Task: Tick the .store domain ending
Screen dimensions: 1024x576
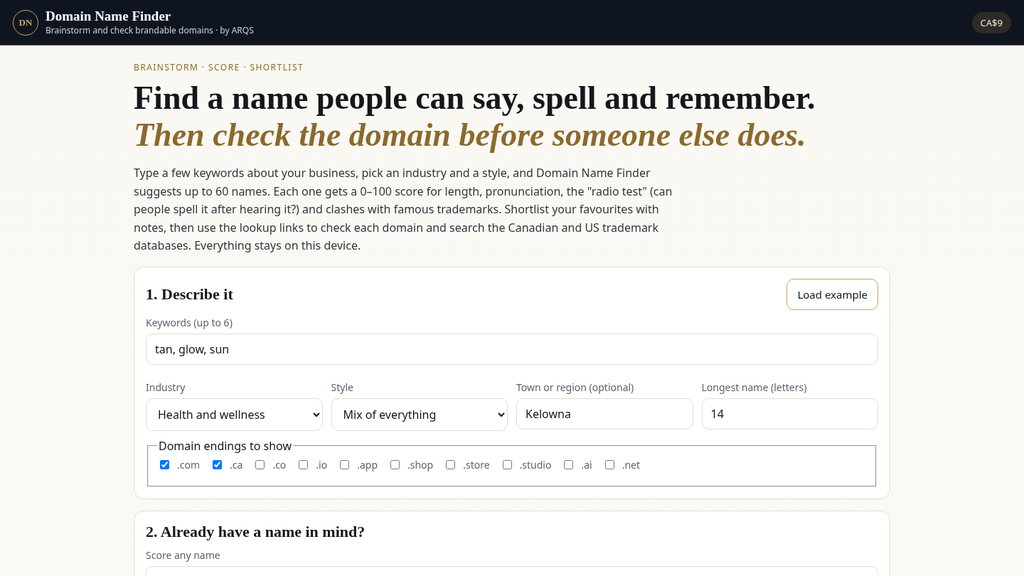Action: point(451,465)
